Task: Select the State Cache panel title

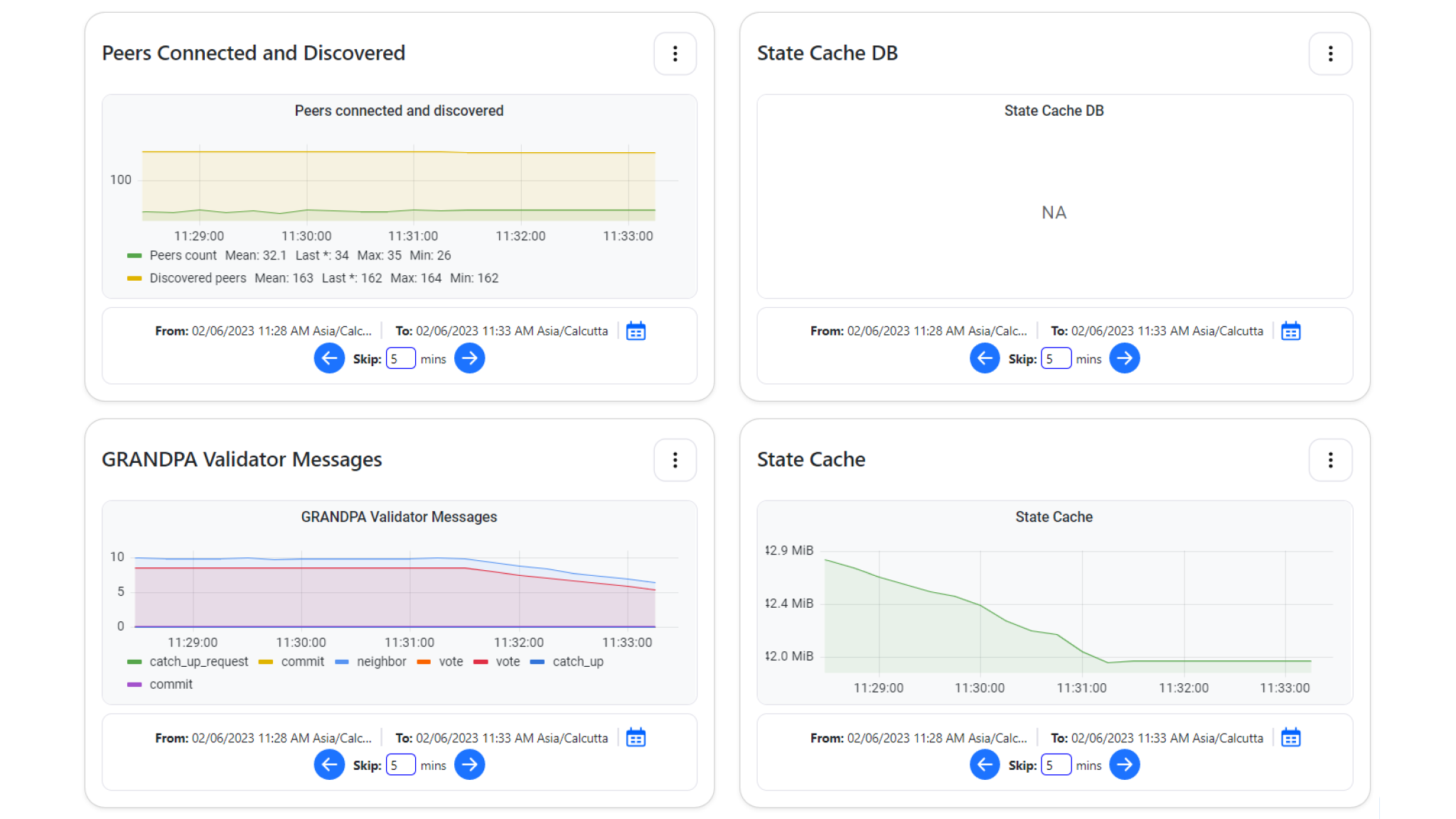Action: [810, 459]
